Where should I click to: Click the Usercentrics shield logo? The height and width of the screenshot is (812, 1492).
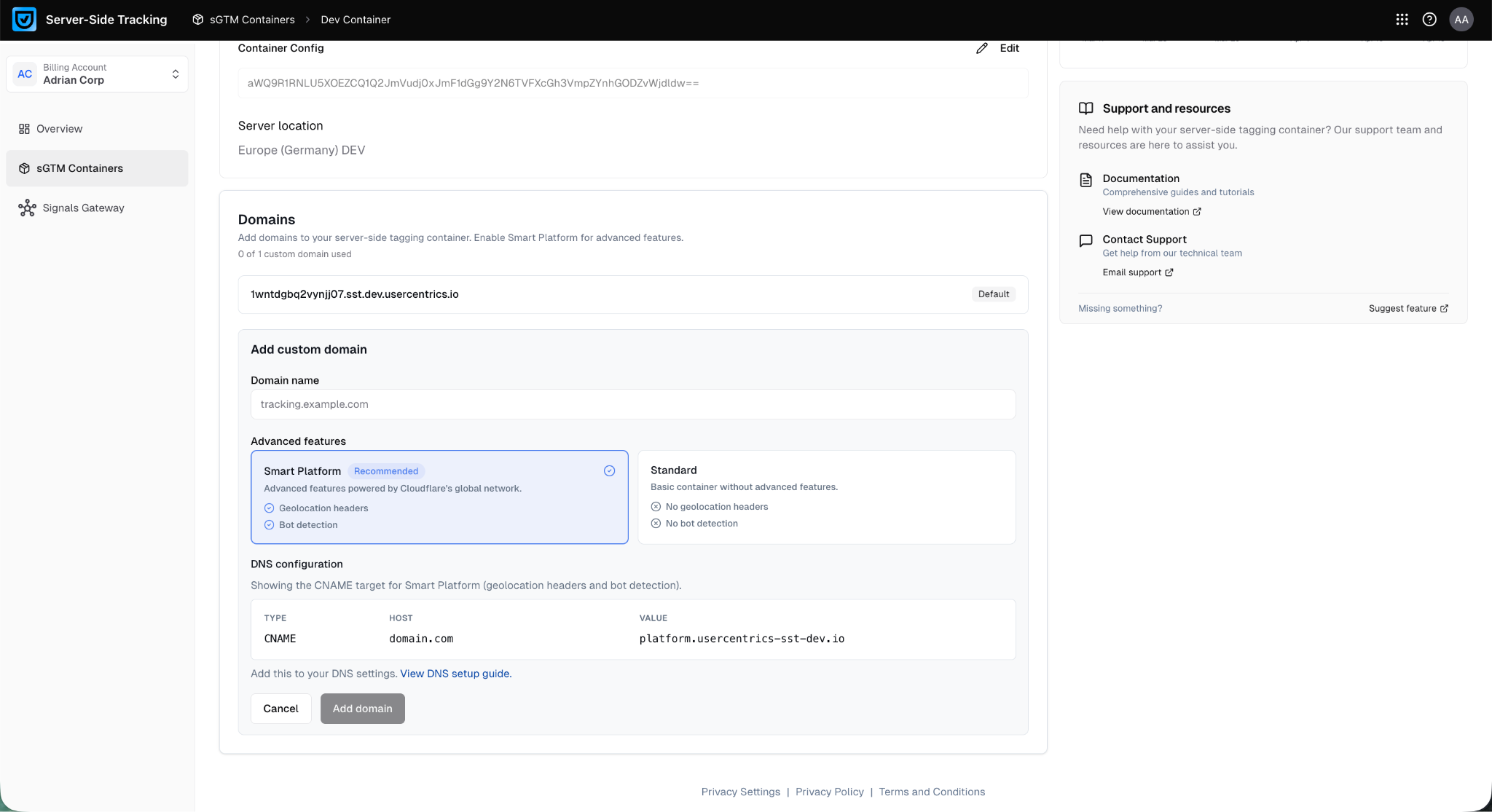24,20
